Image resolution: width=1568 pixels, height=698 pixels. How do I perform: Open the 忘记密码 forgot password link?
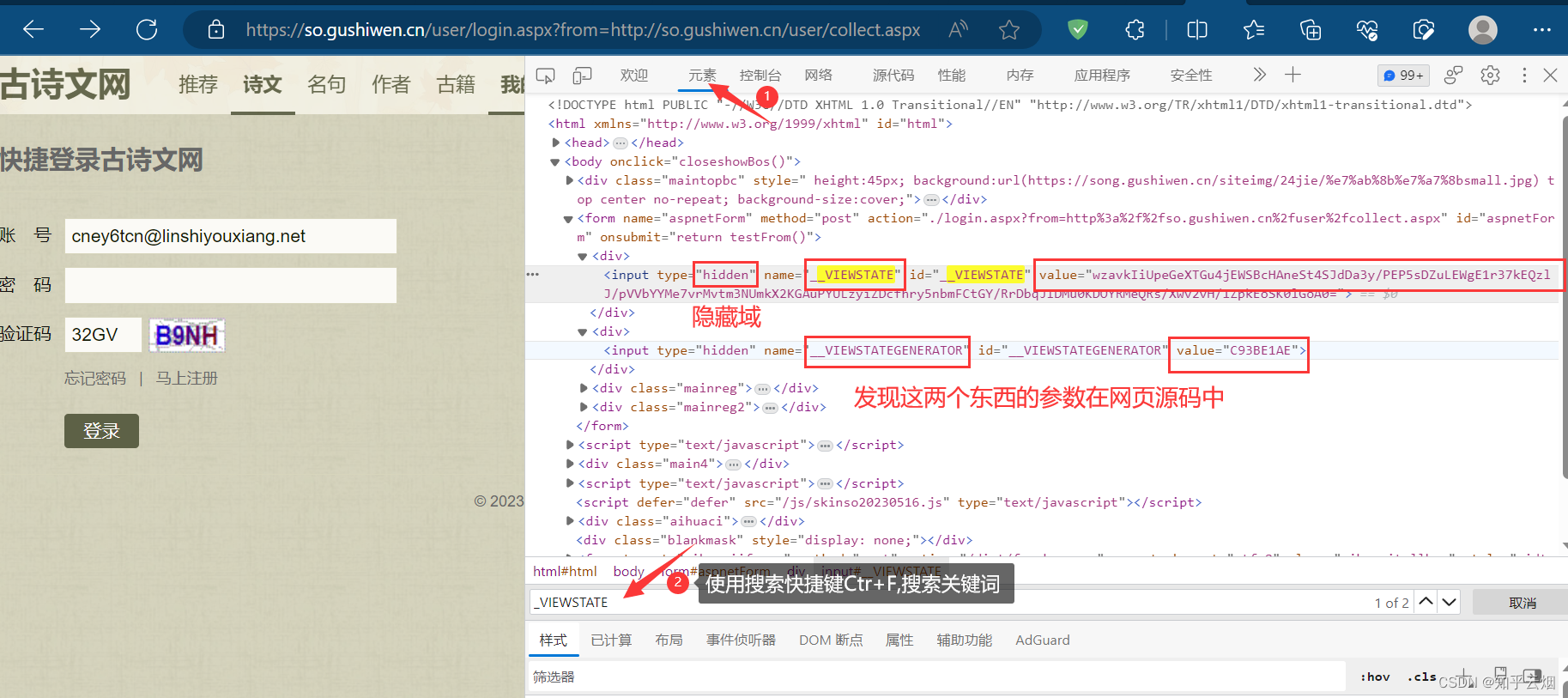[95, 378]
